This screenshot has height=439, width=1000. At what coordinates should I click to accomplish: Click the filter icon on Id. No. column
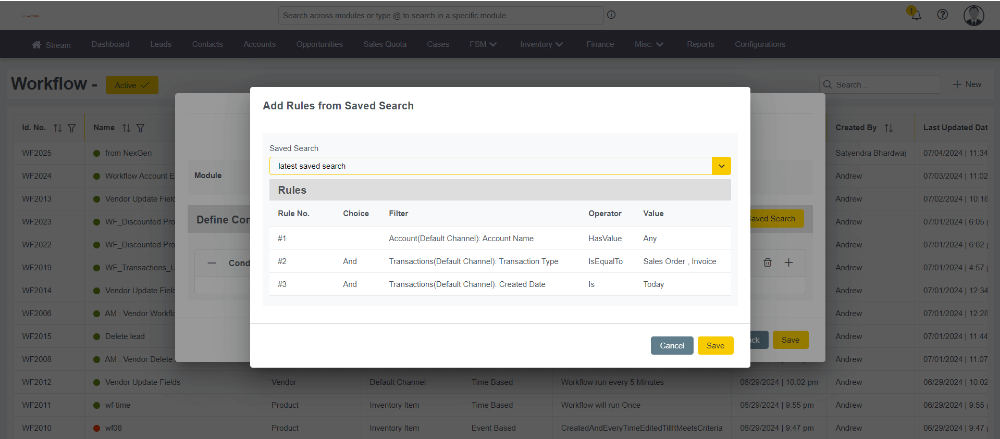(x=72, y=128)
